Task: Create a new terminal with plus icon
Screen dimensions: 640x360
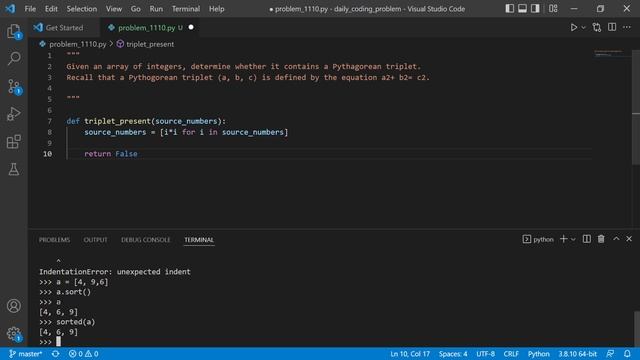Action: tap(563, 239)
